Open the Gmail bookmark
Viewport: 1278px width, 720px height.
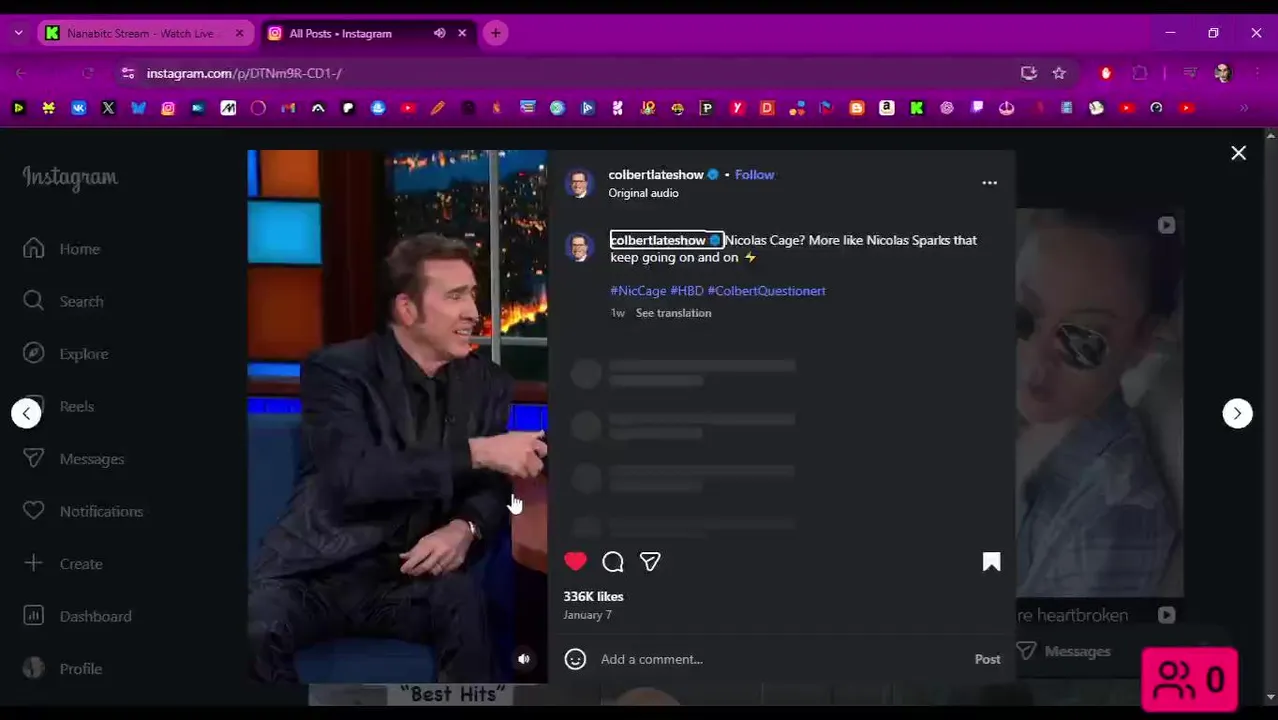click(x=288, y=108)
